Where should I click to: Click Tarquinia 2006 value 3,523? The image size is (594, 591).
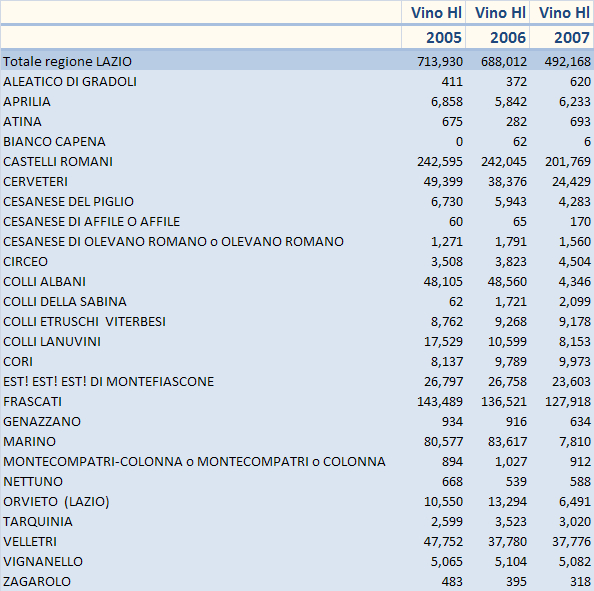tap(511, 522)
